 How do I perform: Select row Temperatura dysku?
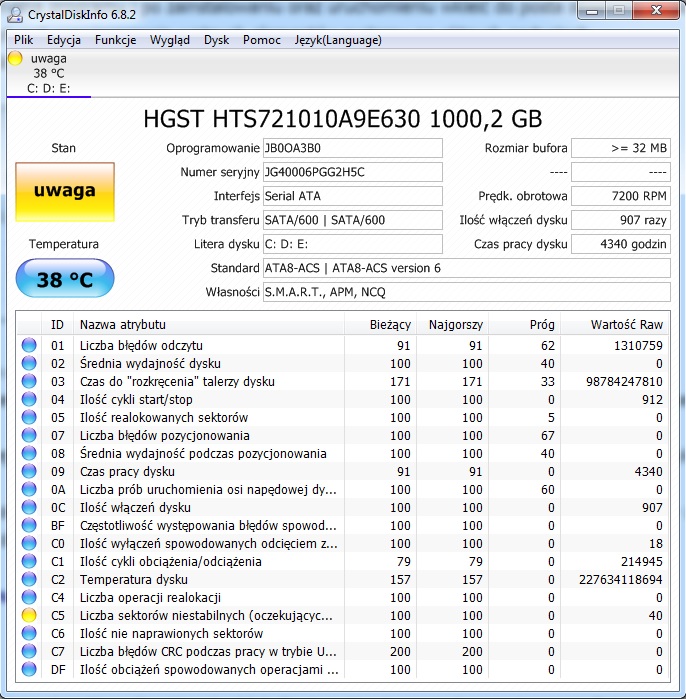[x=342, y=579]
